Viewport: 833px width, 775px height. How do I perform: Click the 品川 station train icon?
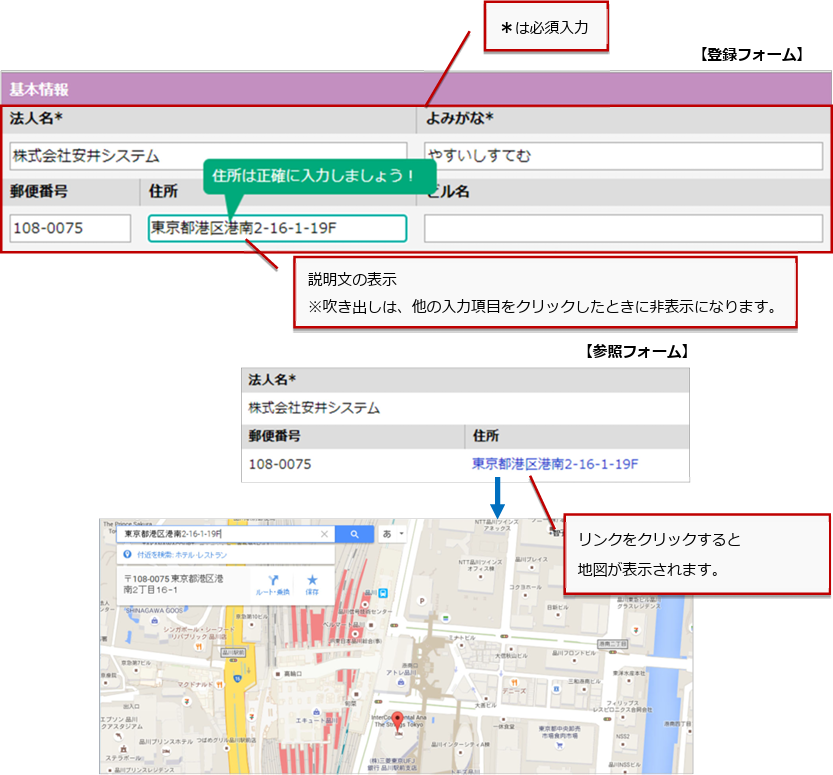(x=383, y=593)
